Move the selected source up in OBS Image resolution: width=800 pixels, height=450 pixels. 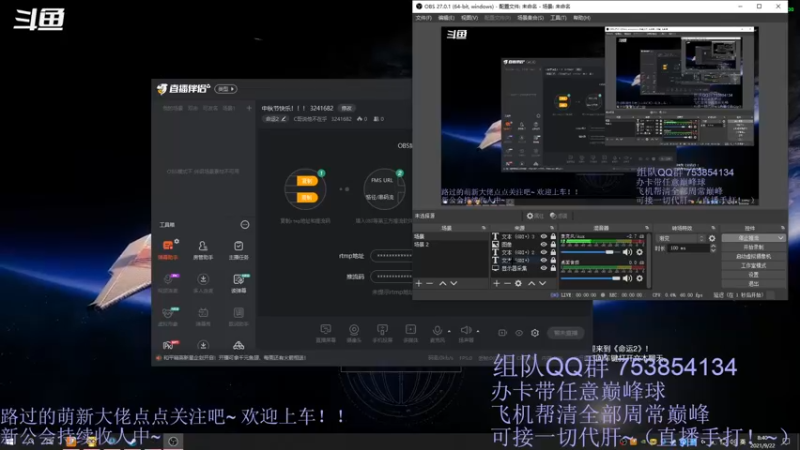531,283
